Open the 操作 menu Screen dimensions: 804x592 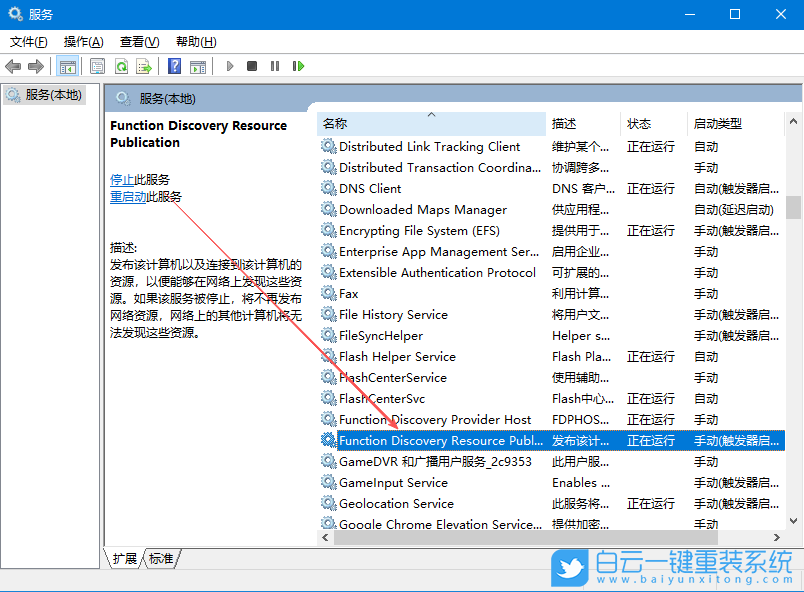[x=83, y=42]
